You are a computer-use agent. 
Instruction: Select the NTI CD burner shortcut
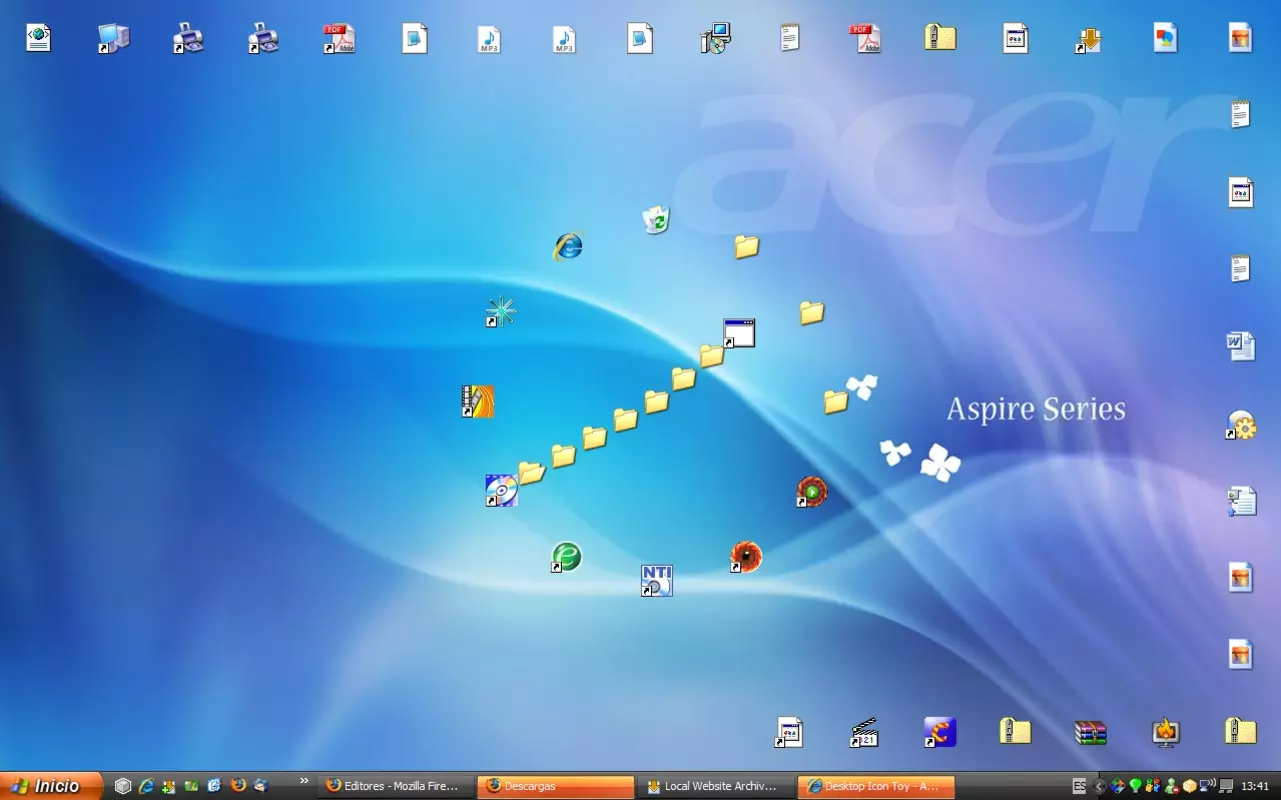click(657, 581)
